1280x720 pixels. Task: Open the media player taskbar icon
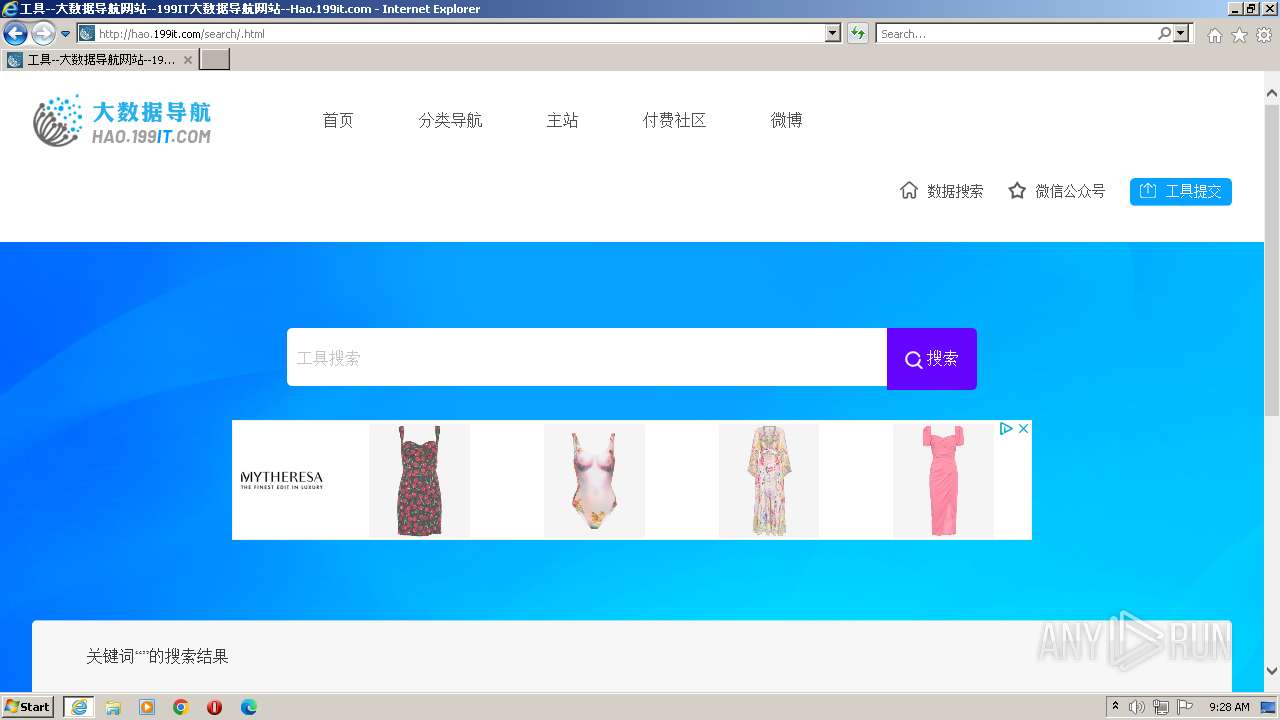pos(147,707)
